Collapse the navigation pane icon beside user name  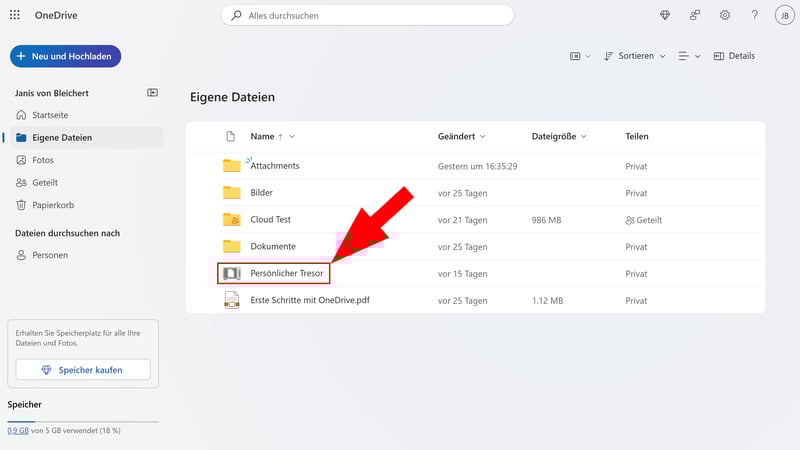click(152, 92)
